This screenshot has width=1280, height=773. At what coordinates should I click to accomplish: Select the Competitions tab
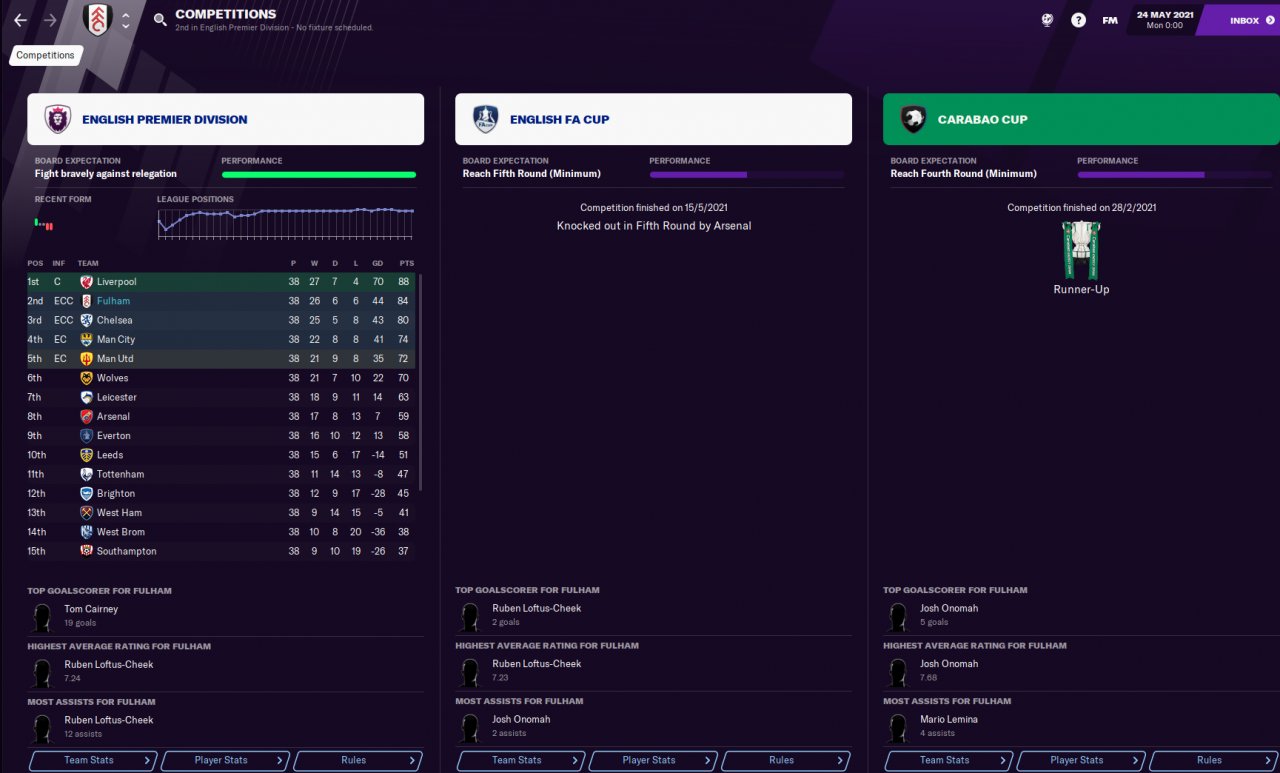click(45, 55)
